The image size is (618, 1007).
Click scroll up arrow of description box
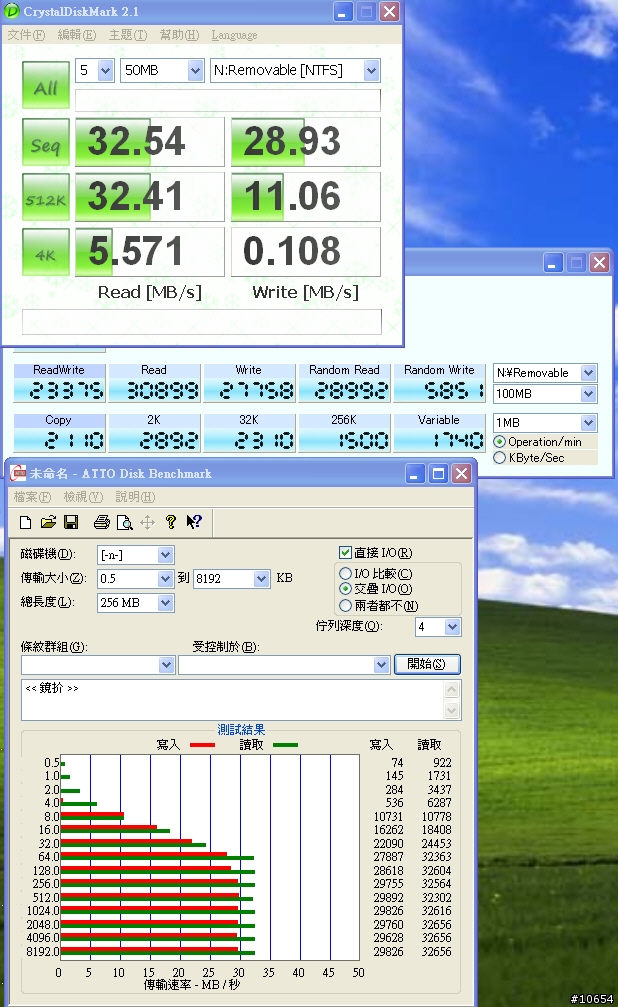point(452,689)
